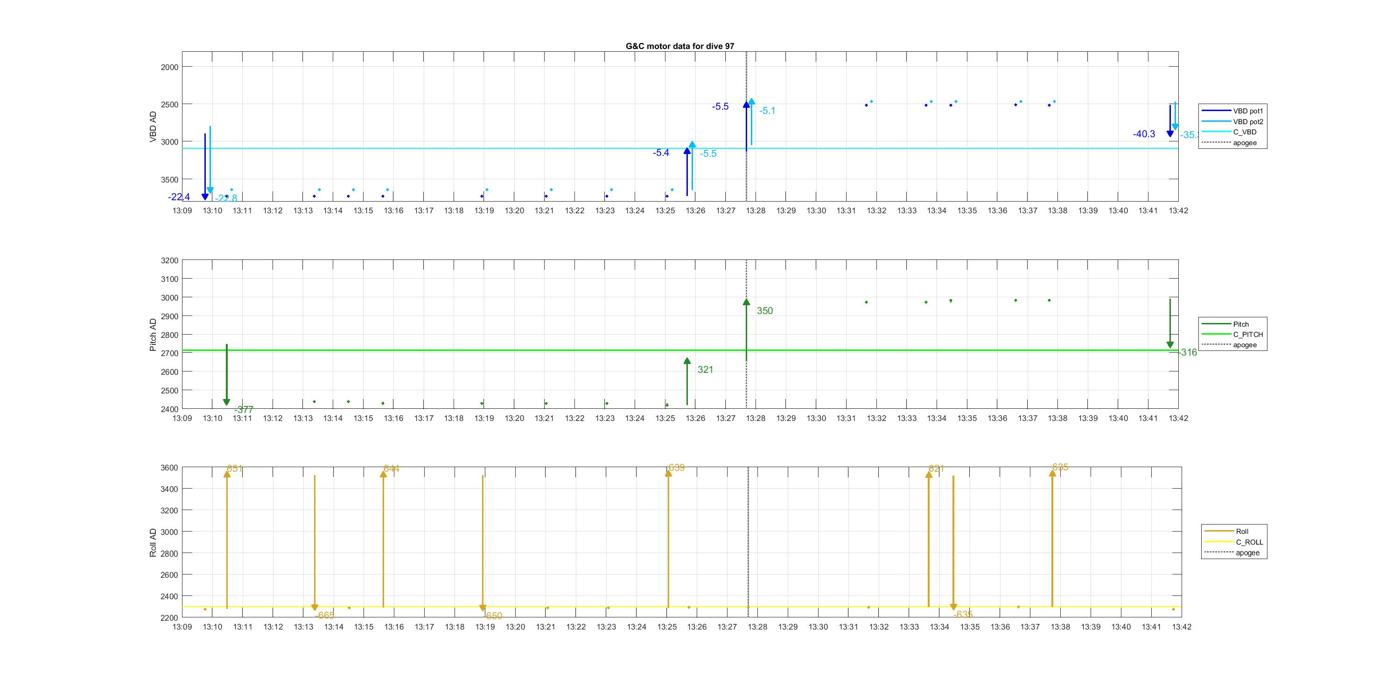The image size is (1400, 693).
Task: Click the '350' pitch data label
Action: click(x=764, y=311)
